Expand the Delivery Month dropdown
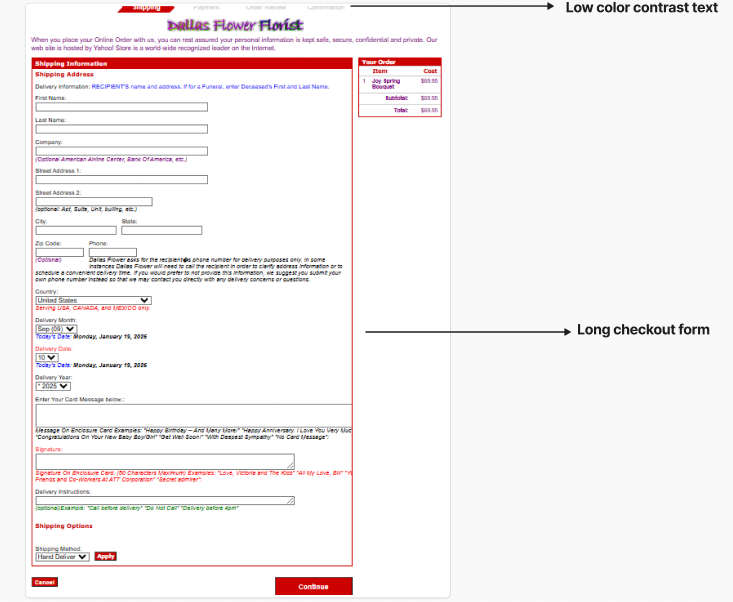 tap(53, 328)
